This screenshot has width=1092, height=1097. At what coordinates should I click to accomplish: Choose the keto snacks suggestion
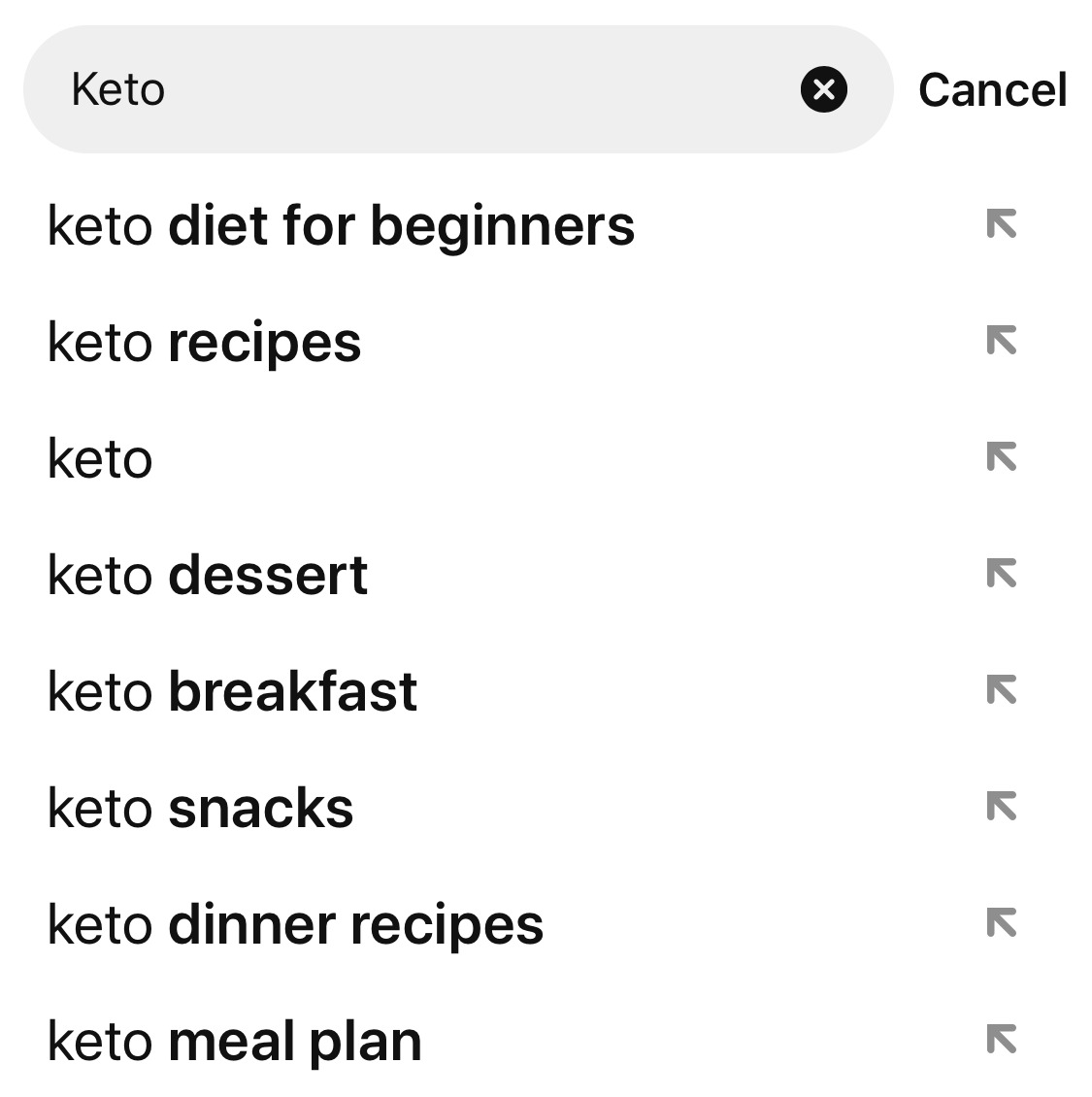click(201, 808)
